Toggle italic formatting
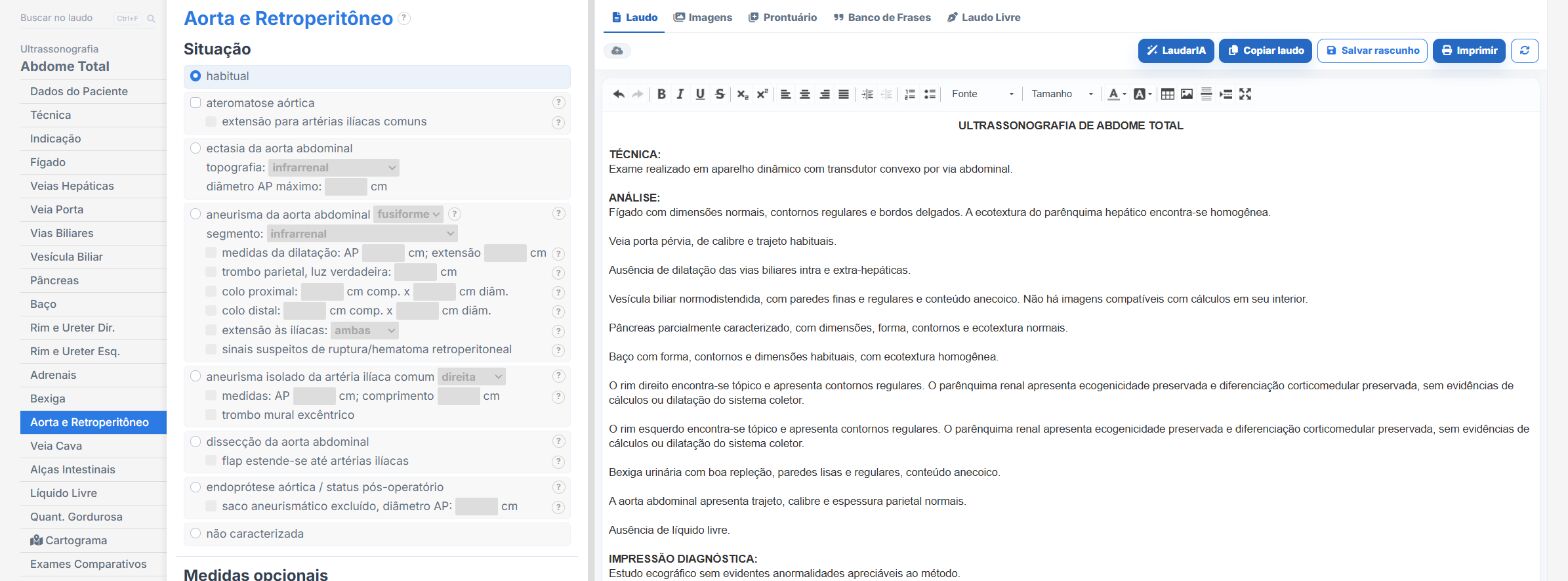 [x=680, y=94]
